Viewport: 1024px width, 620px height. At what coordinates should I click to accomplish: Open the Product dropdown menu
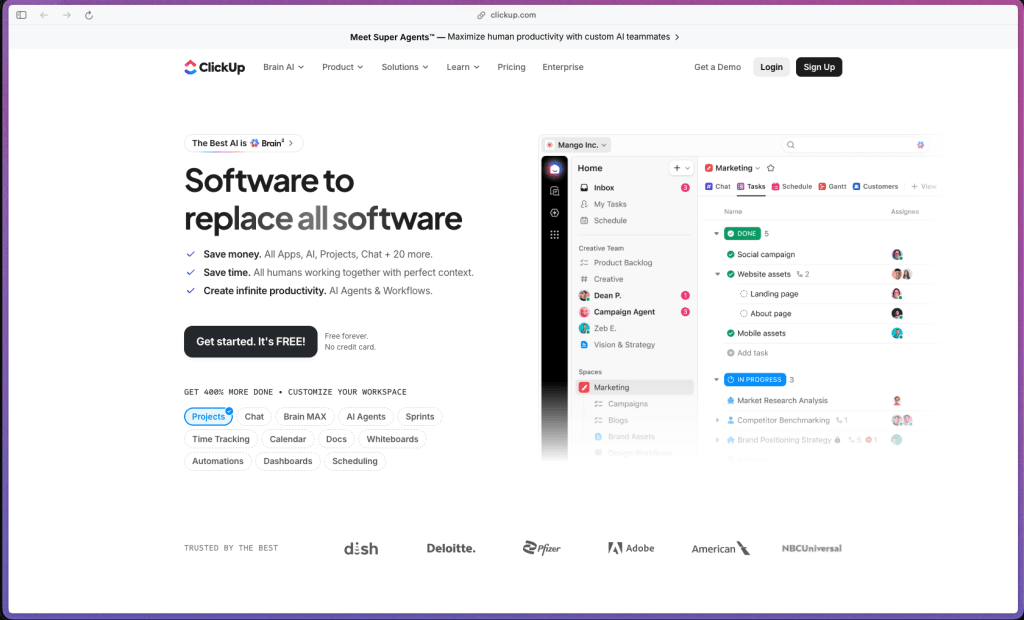(x=342, y=67)
